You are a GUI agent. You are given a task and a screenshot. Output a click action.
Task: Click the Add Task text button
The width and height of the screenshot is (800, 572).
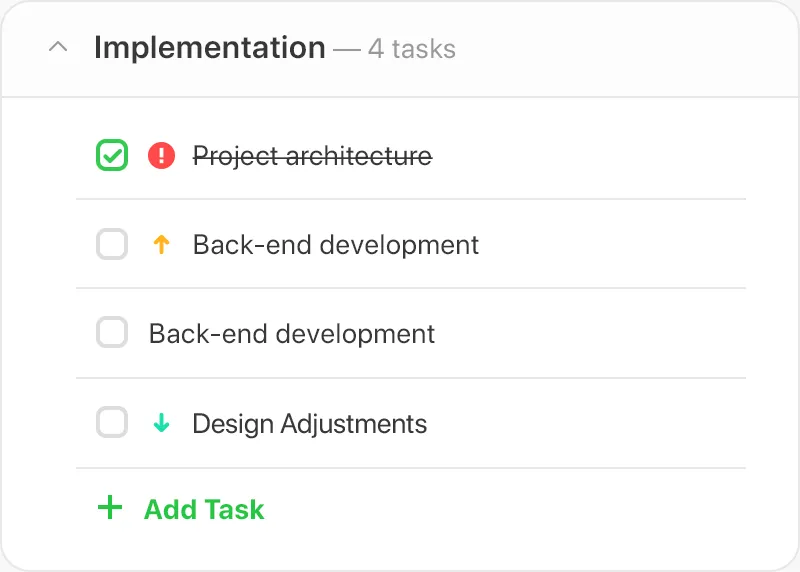204,509
